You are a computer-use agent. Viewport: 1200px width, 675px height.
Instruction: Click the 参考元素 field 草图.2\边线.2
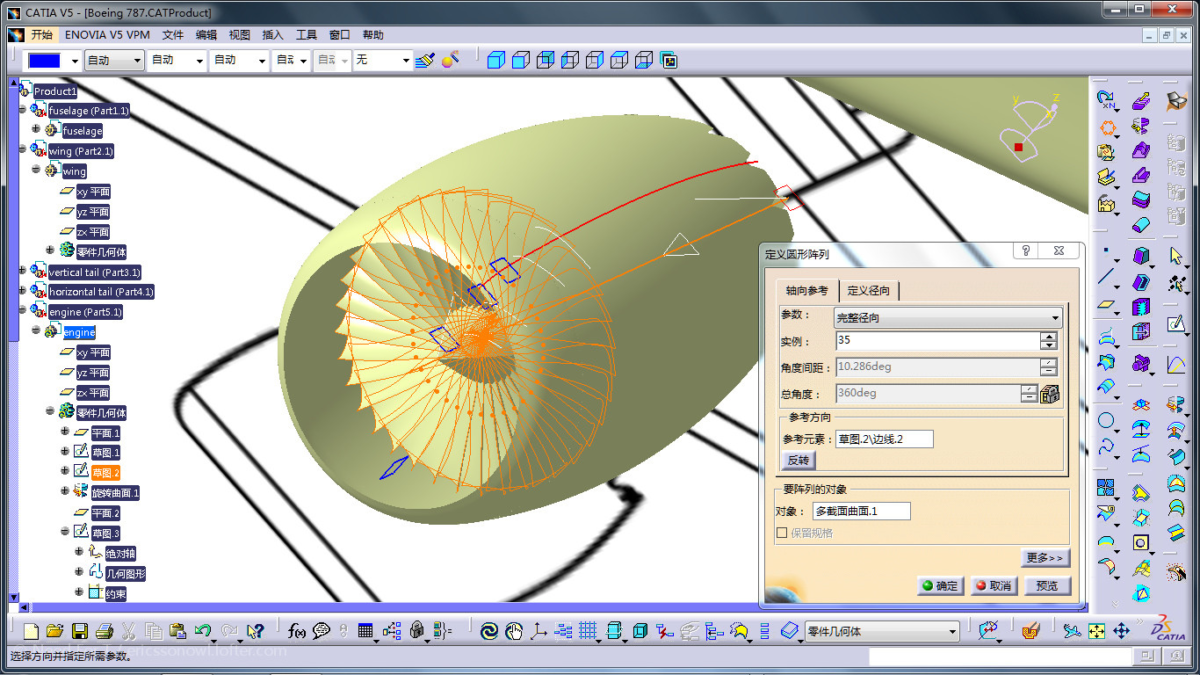(x=884, y=439)
